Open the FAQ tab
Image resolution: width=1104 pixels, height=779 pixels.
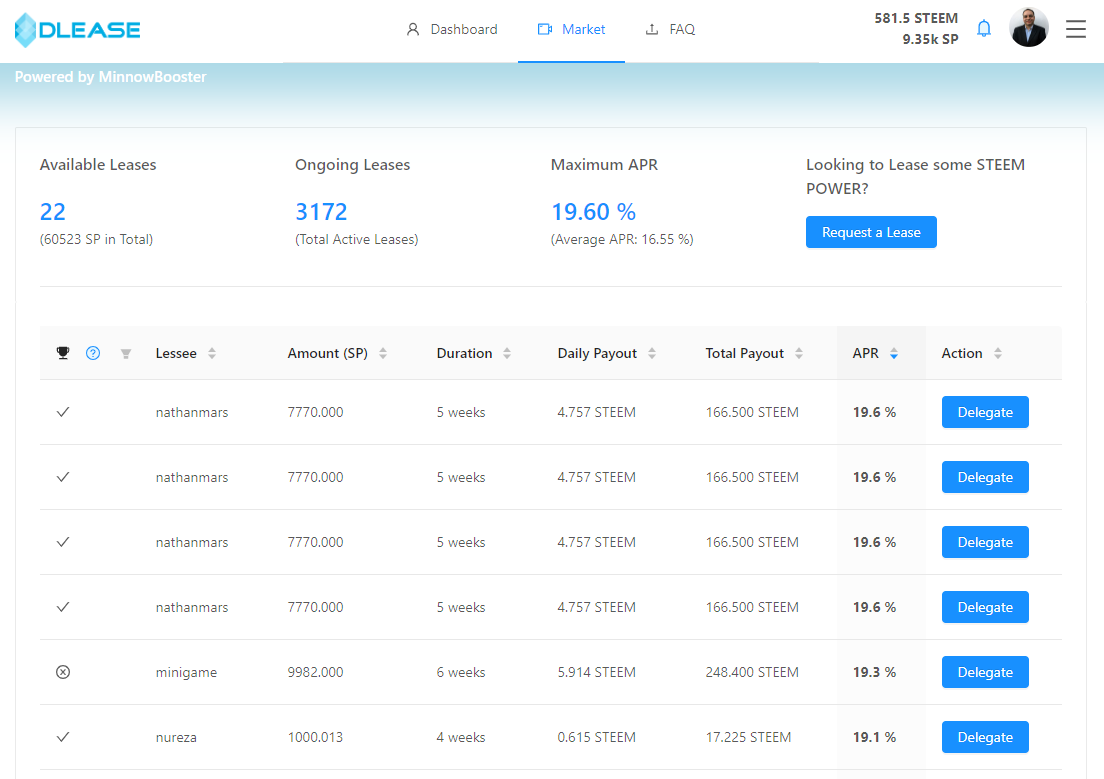670,30
